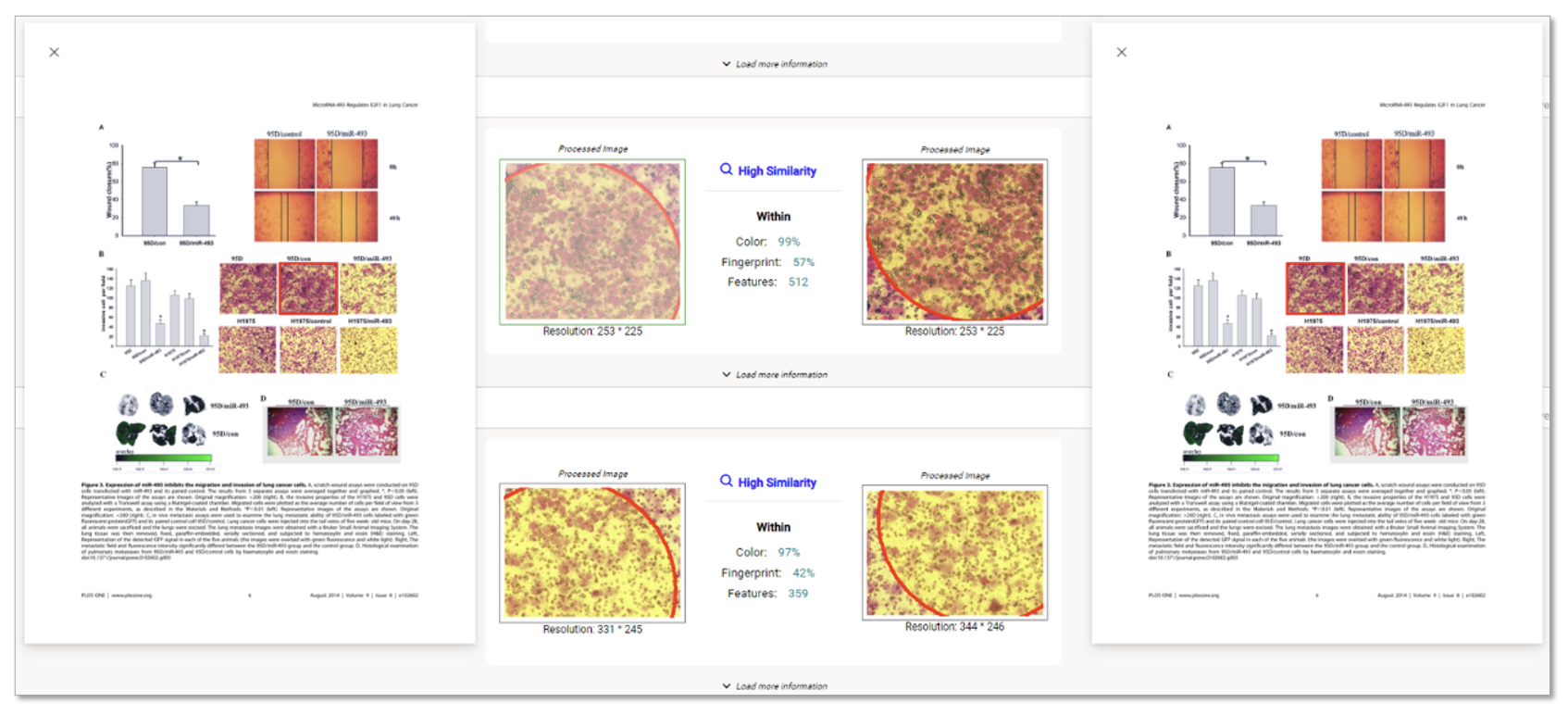
Task: Click magnifier icon beside second High Similarity
Action: (727, 481)
